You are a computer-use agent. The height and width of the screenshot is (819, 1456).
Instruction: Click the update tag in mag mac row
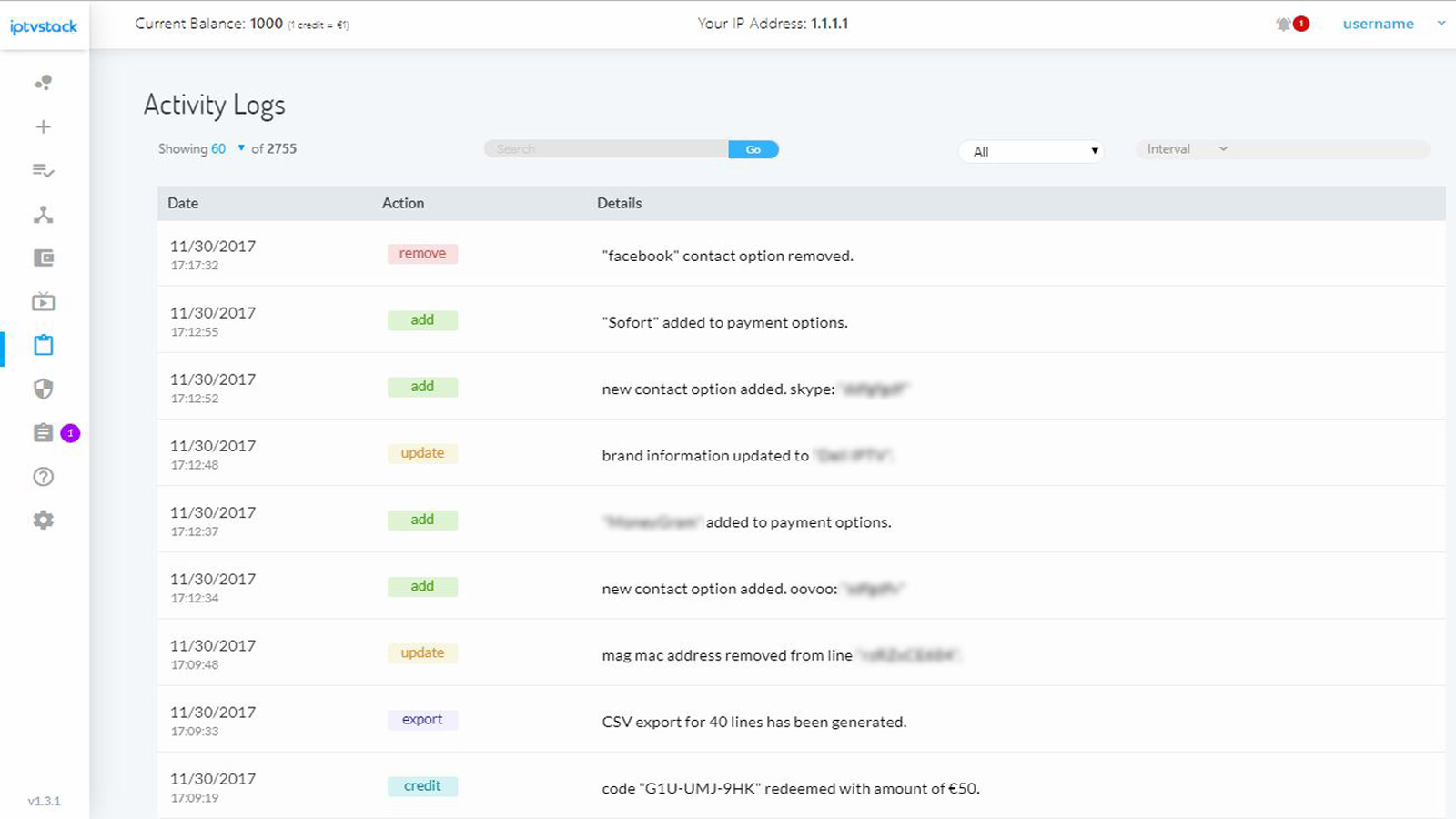pos(422,653)
